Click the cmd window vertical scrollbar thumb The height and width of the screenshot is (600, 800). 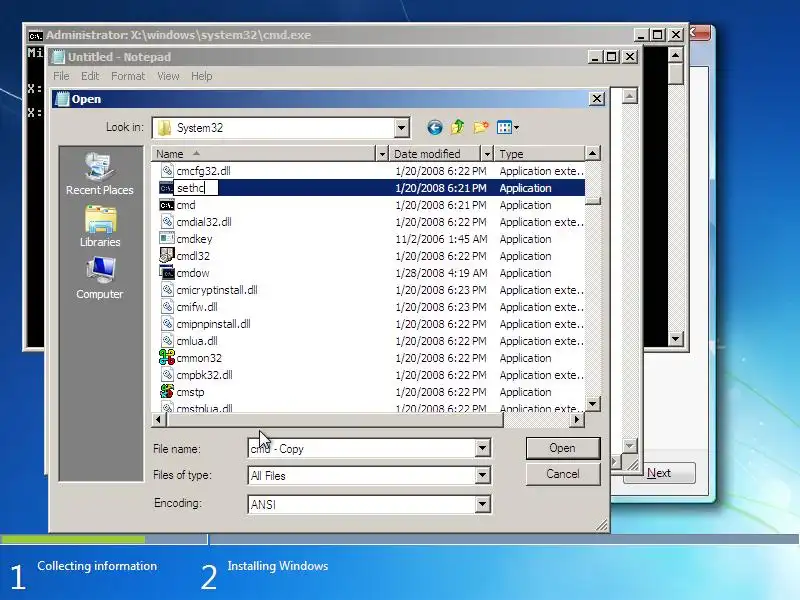coord(676,74)
